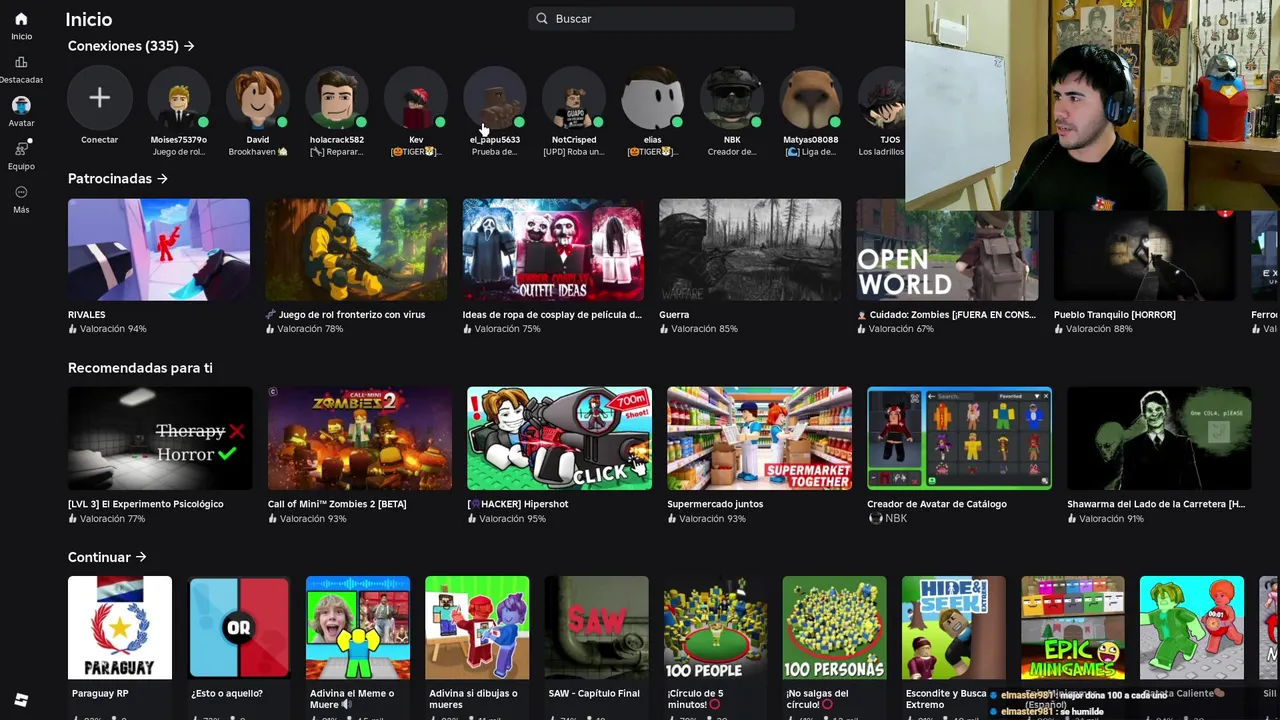
Task: Open the ¿Esto o aquello? game tile
Action: tap(239, 628)
